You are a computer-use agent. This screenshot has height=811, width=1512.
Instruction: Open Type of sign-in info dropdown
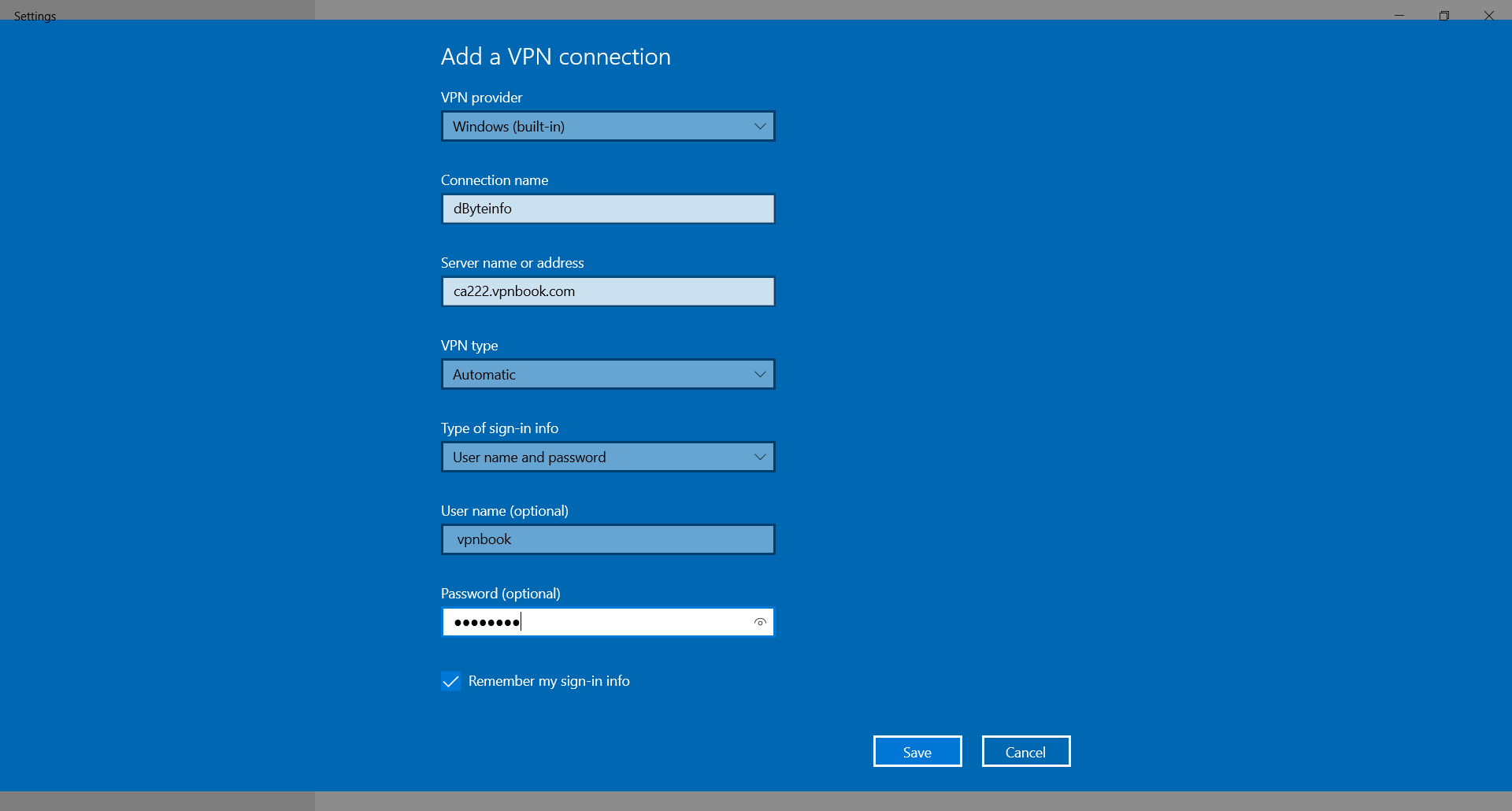(x=608, y=457)
